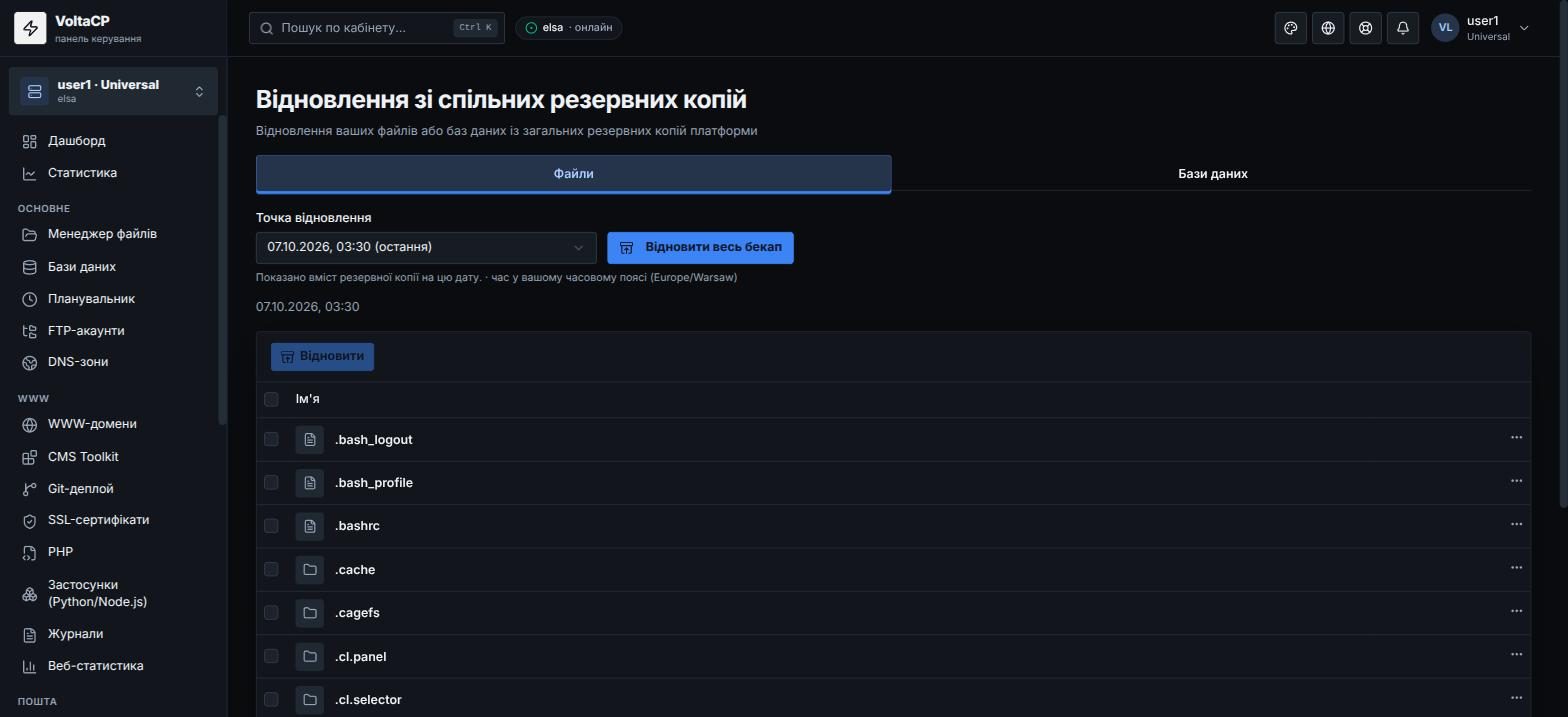Open the support lifebuoy icon
Screen dimensions: 1568x717
(x=1365, y=28)
